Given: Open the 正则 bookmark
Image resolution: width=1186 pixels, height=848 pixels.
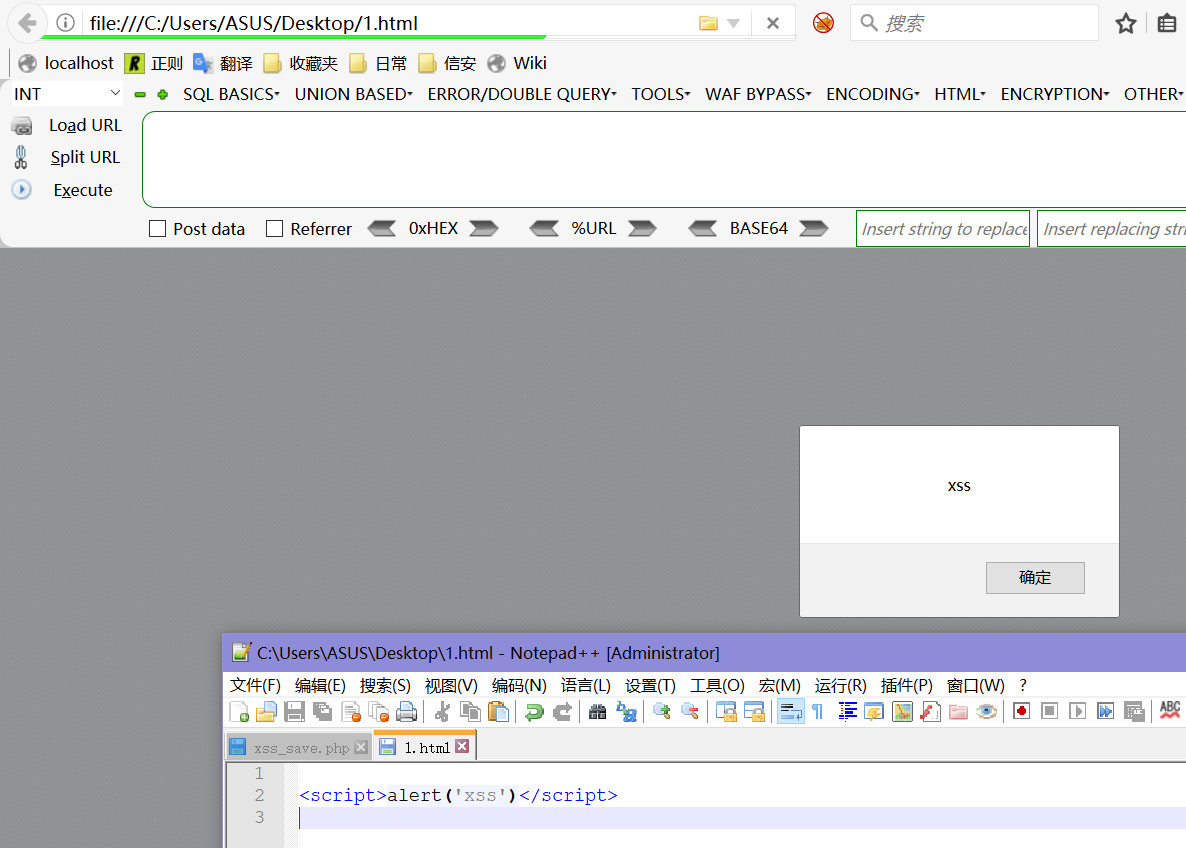Looking at the screenshot, I should tap(154, 64).
